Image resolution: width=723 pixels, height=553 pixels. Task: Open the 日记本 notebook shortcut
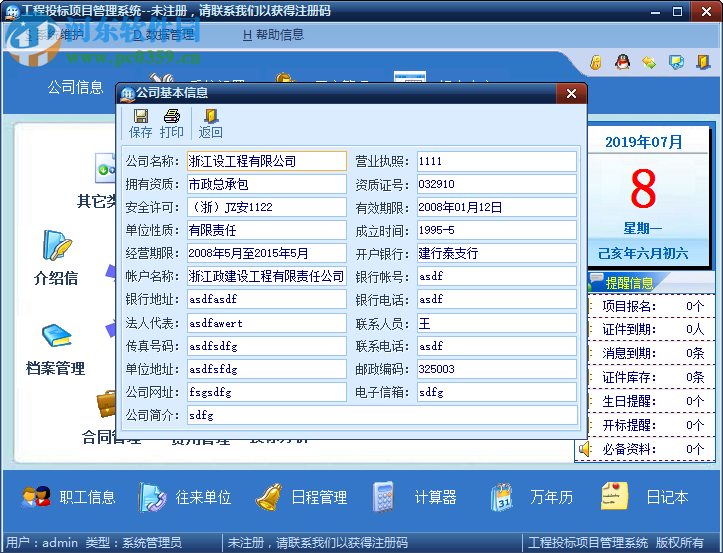tap(645, 497)
